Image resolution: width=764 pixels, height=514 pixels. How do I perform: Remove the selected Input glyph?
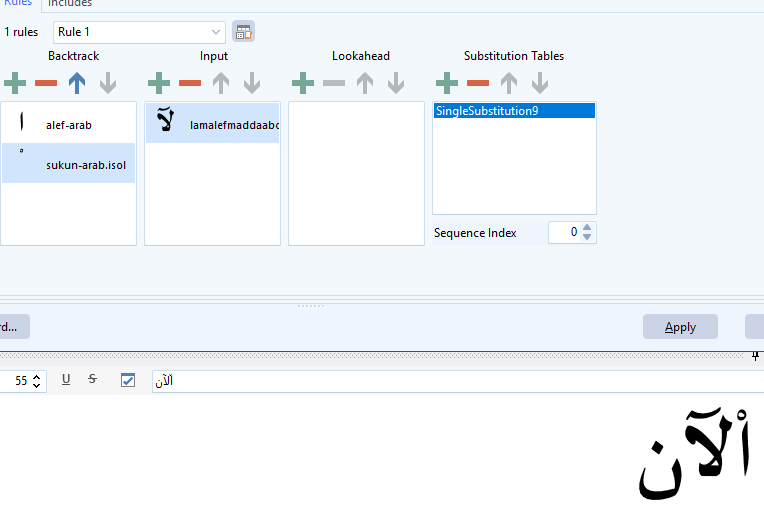[190, 82]
